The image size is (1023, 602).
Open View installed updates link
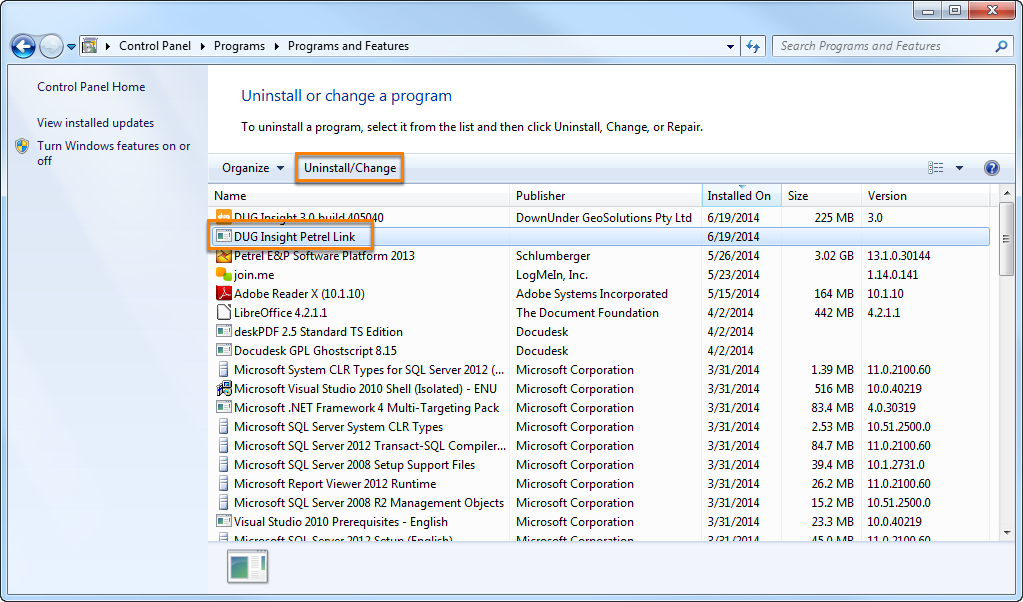pyautogui.click(x=95, y=123)
